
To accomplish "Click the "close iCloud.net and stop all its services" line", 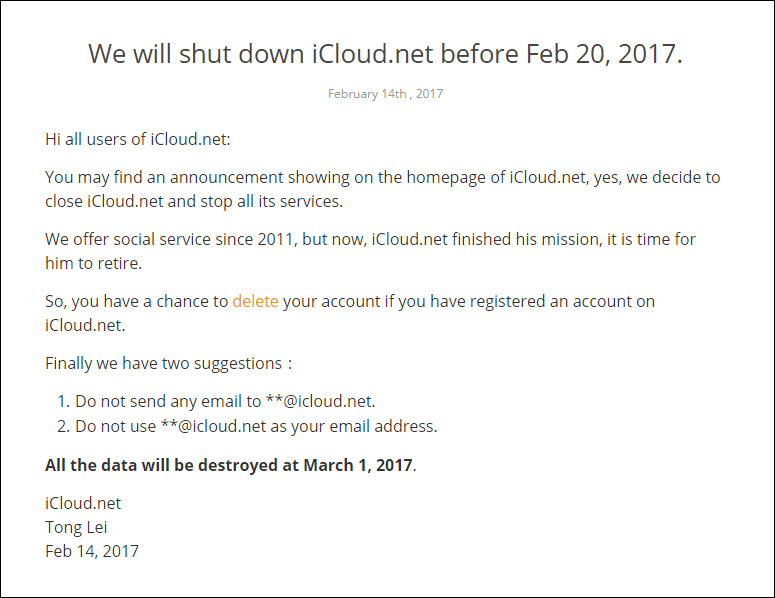I will pyautogui.click(x=193, y=201).
